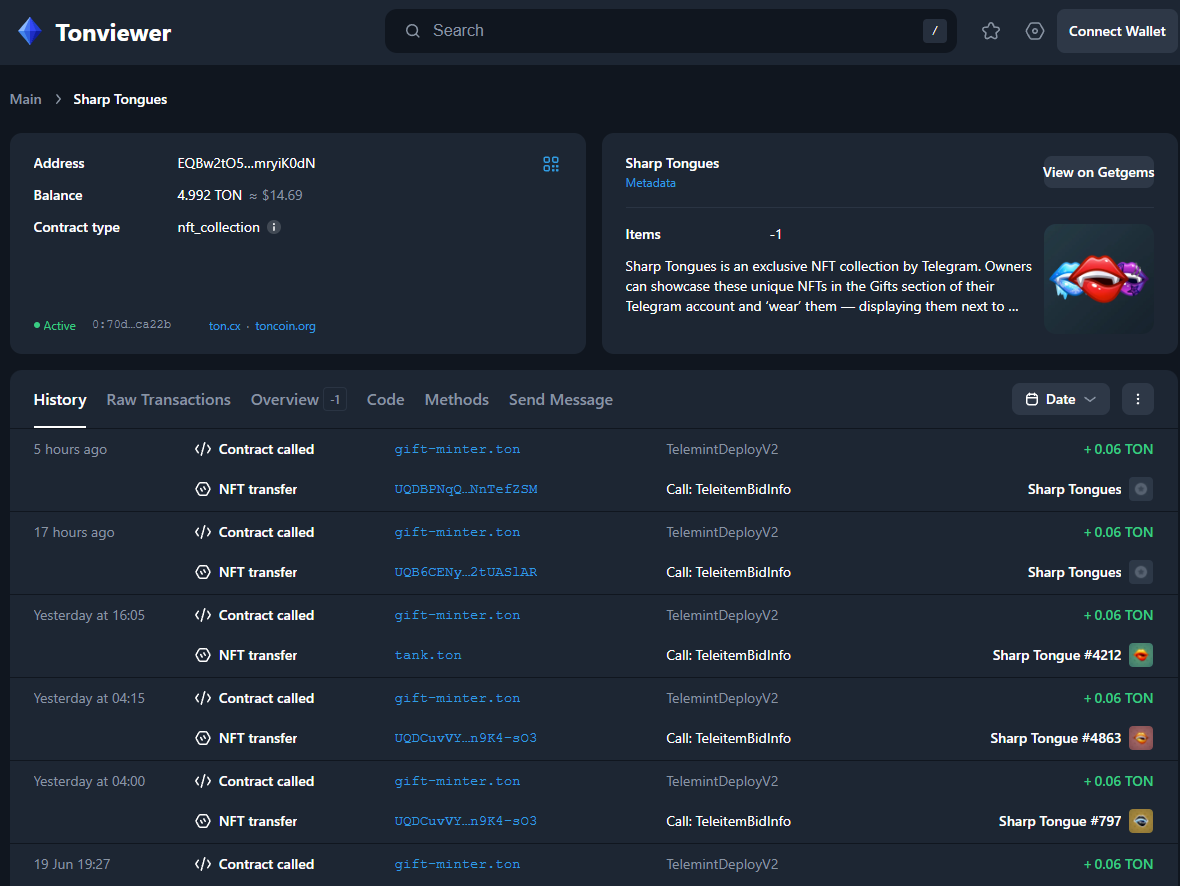Open the Methods tab
This screenshot has height=886, width=1180.
pos(456,400)
